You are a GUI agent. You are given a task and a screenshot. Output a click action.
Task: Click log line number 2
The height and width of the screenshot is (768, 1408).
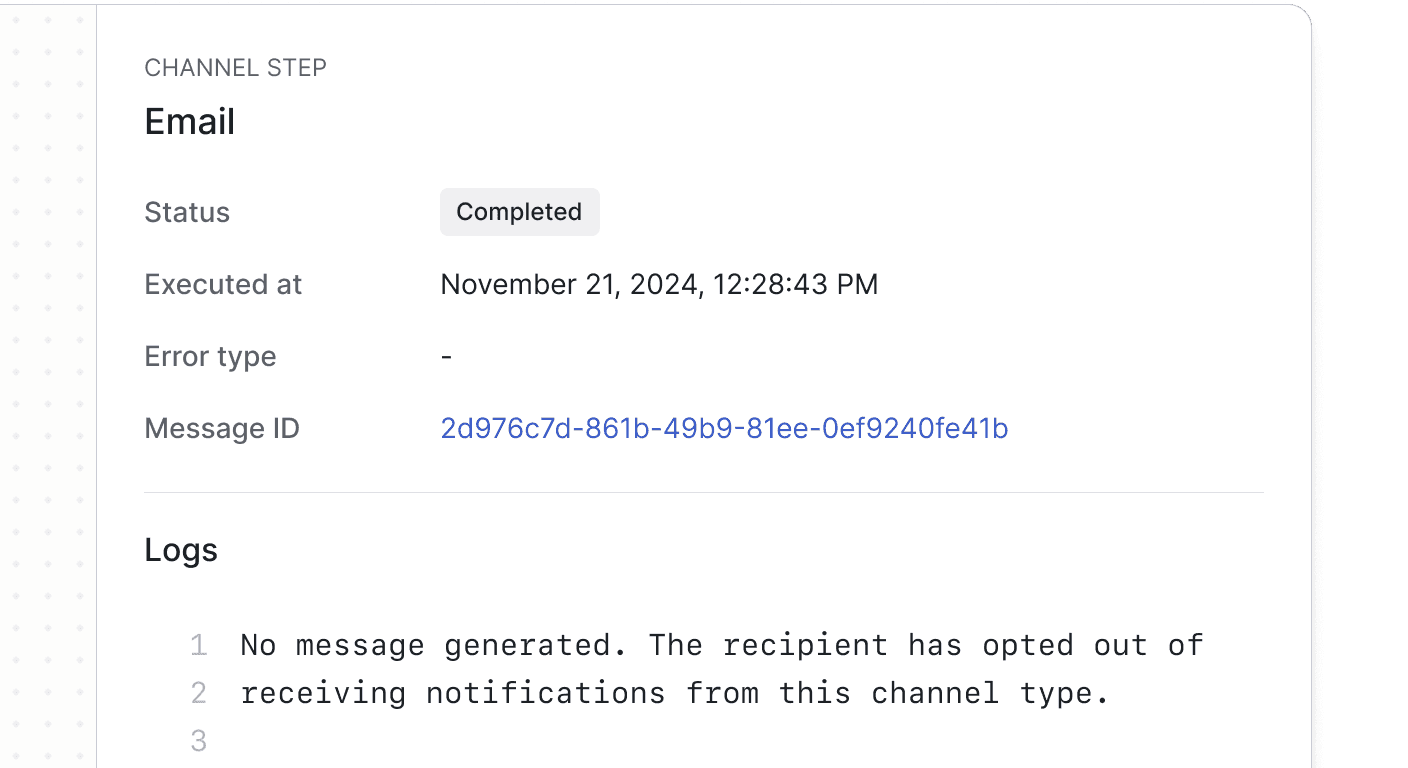coord(198,692)
